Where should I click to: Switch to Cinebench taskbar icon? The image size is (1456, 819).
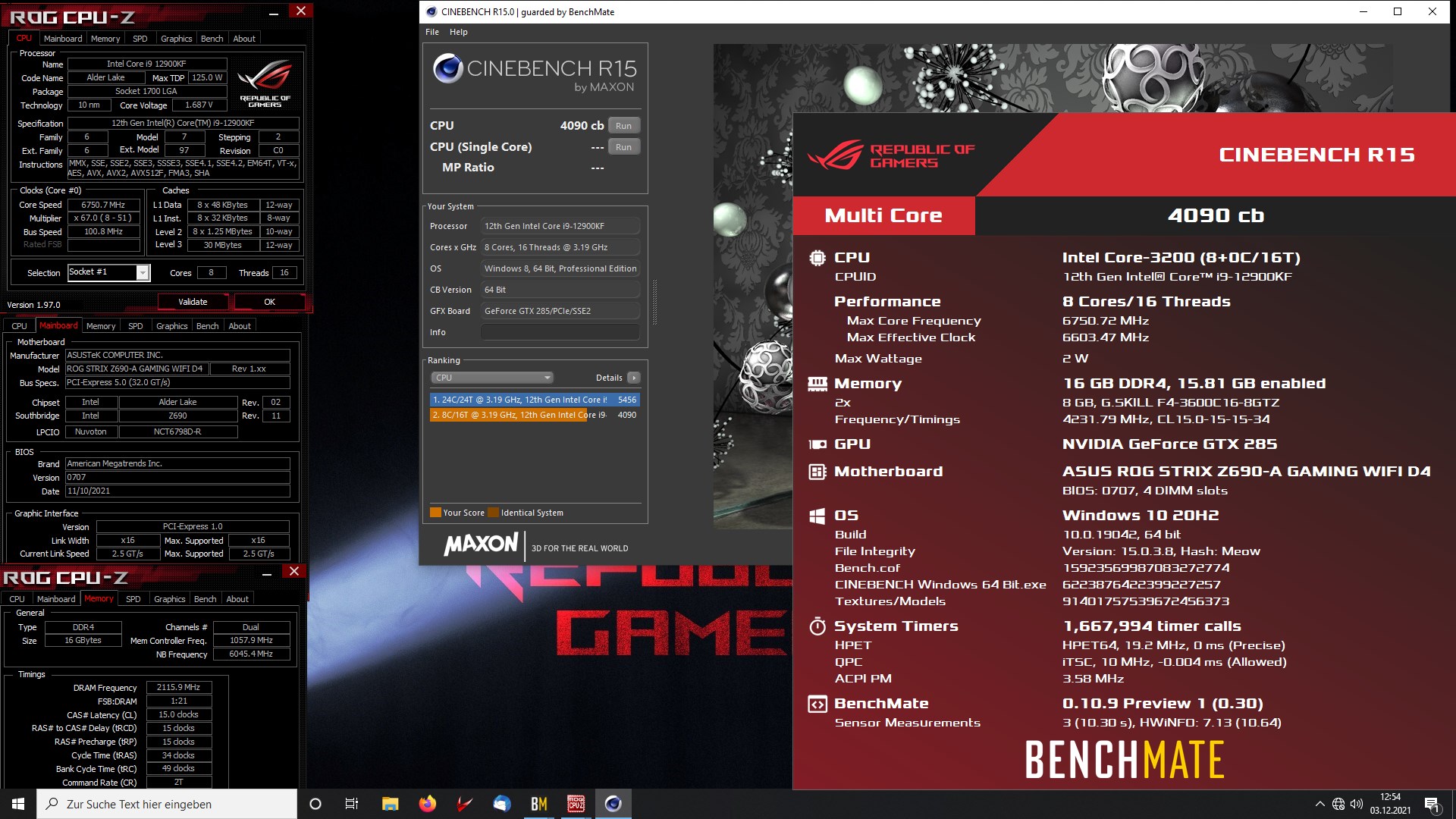click(x=613, y=804)
